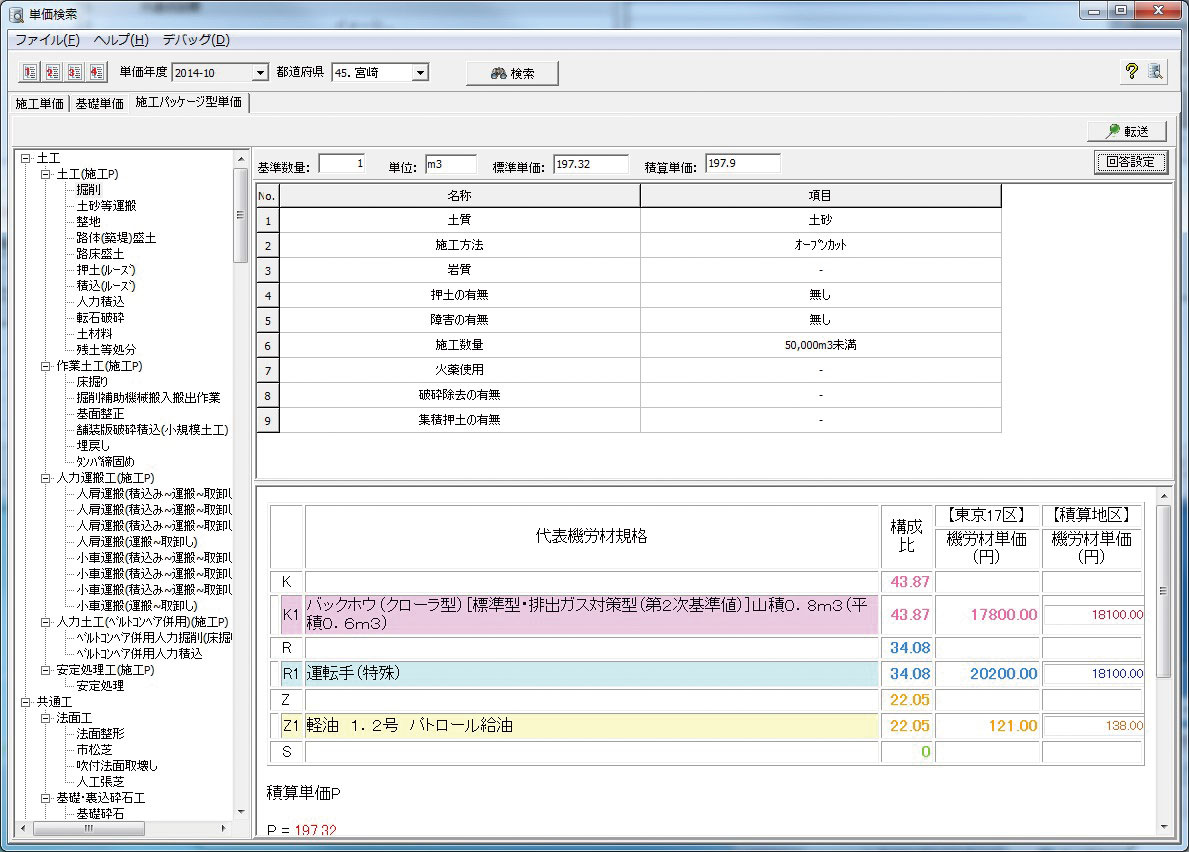Collapse the 土工(施工P) tree node

45,174
